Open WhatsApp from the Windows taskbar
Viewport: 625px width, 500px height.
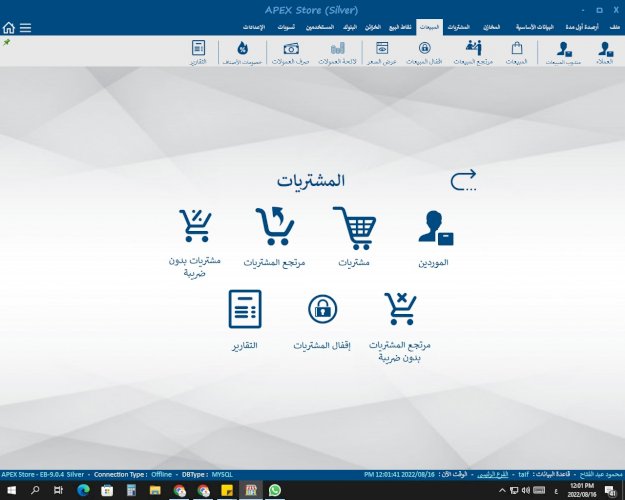click(275, 490)
